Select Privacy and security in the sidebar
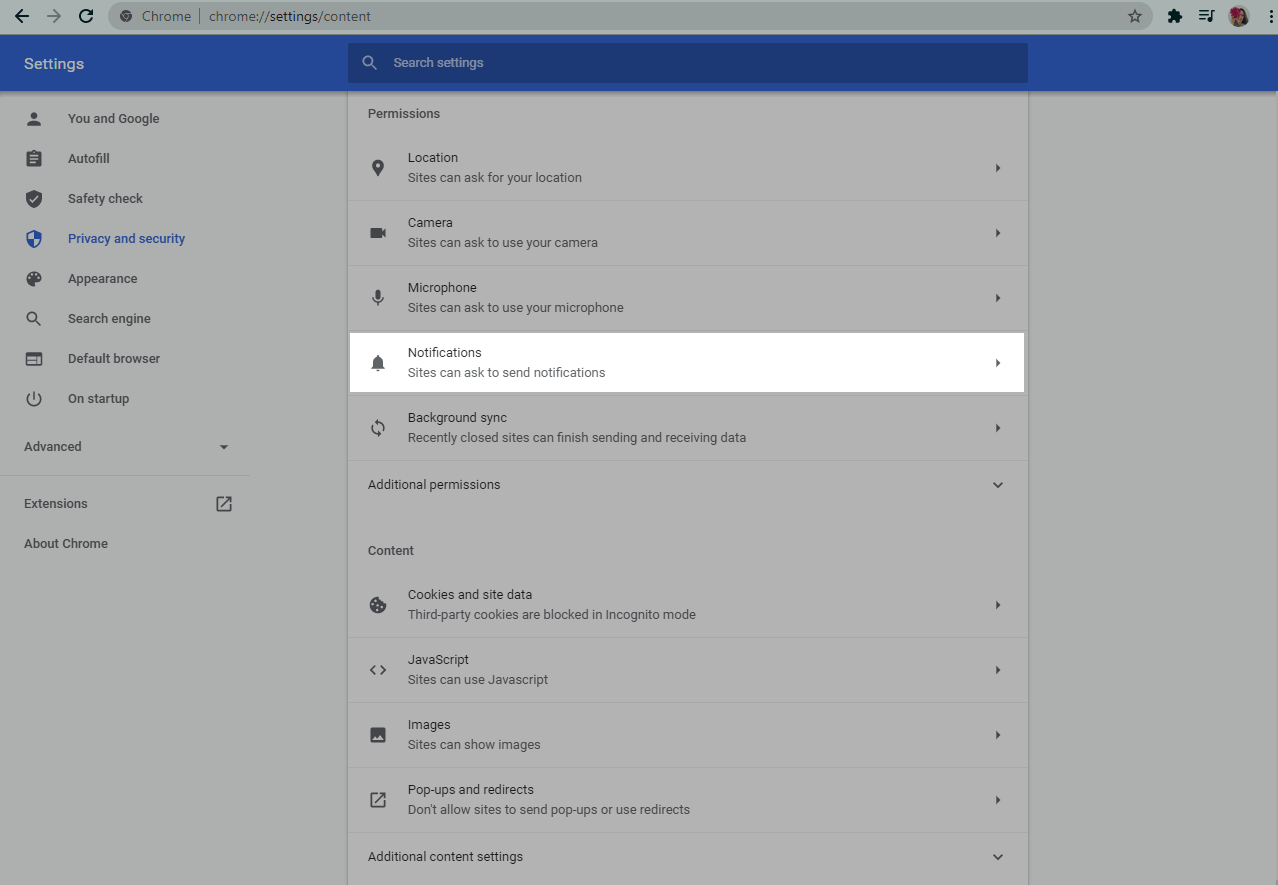1278x885 pixels. pos(126,239)
